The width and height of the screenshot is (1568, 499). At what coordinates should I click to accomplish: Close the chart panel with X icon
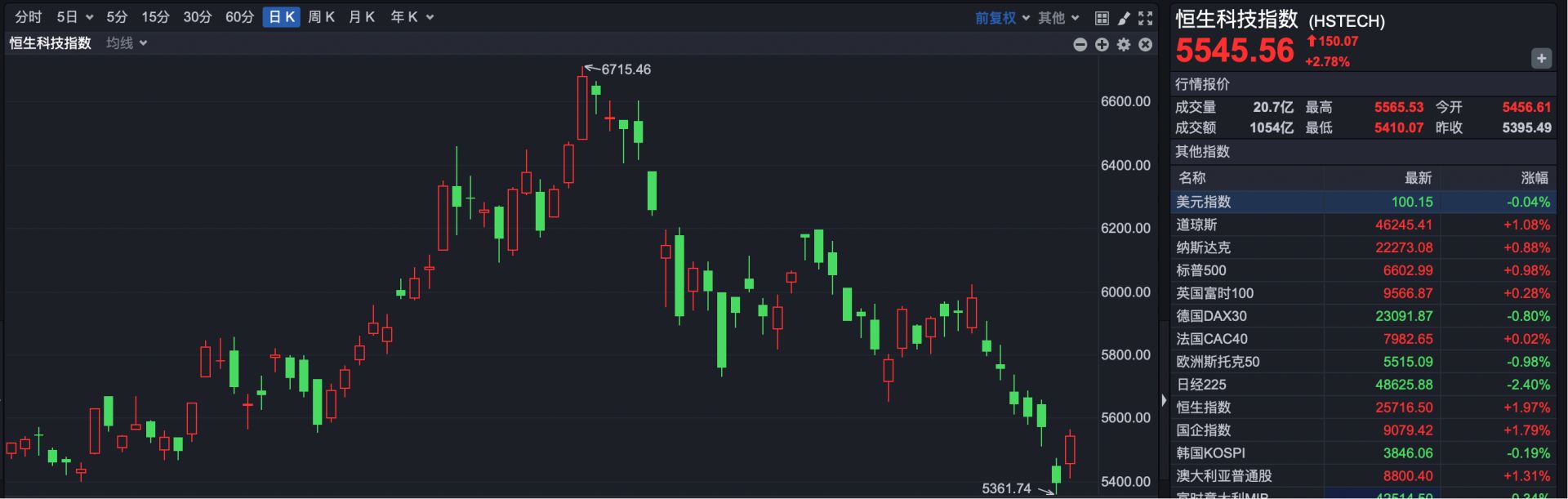(1146, 44)
